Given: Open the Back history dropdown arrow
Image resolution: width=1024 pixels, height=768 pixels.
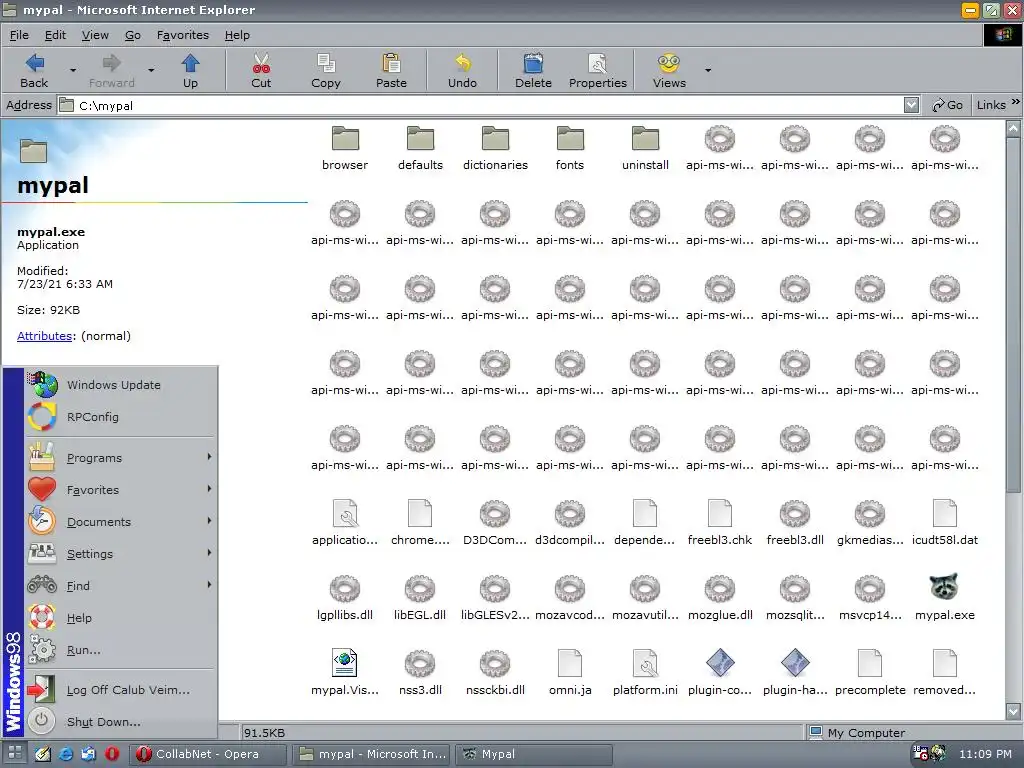Looking at the screenshot, I should [73, 70].
